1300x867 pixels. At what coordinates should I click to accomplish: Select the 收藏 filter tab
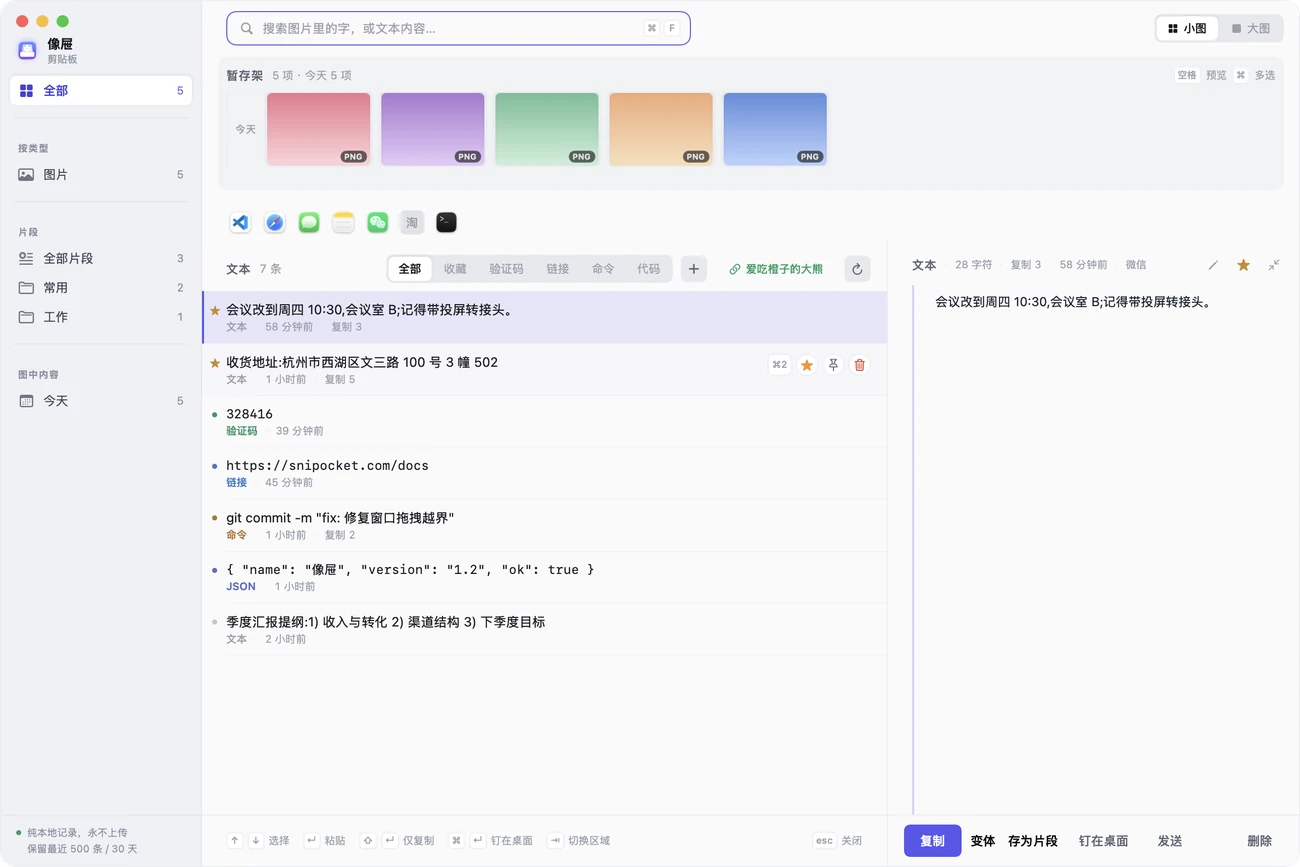[x=455, y=269]
